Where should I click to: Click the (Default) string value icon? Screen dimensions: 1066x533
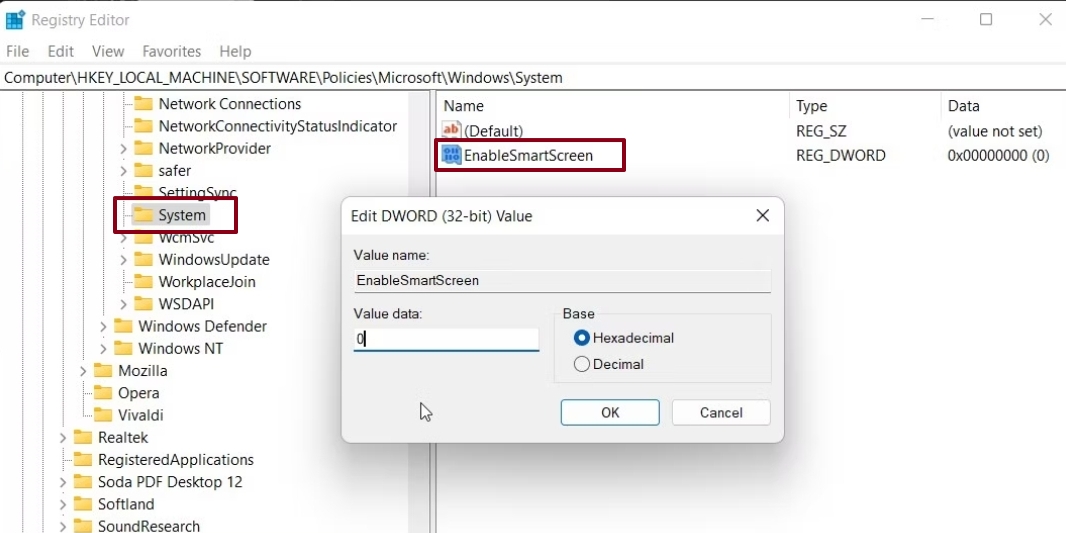click(x=452, y=131)
